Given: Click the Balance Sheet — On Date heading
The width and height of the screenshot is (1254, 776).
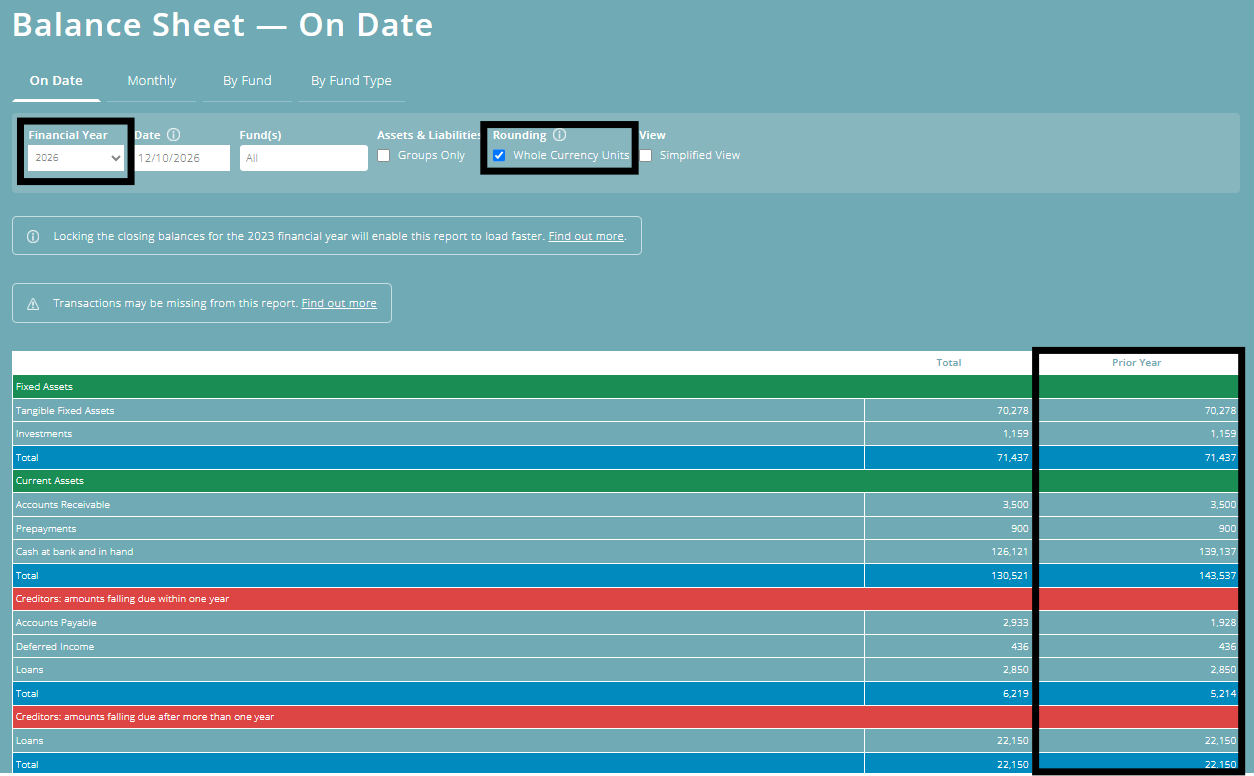Looking at the screenshot, I should pos(223,25).
